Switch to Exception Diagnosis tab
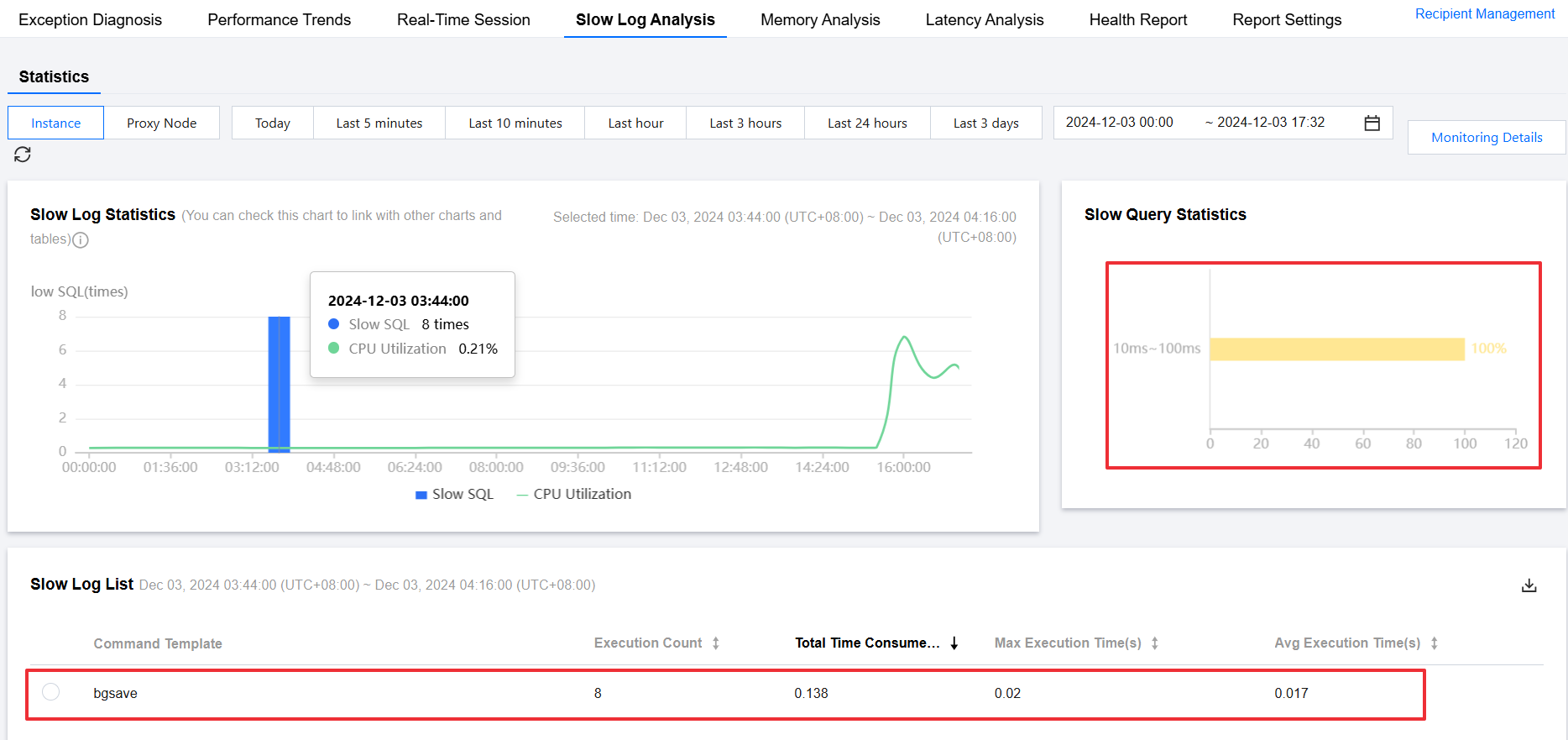1568x740 pixels. (91, 19)
